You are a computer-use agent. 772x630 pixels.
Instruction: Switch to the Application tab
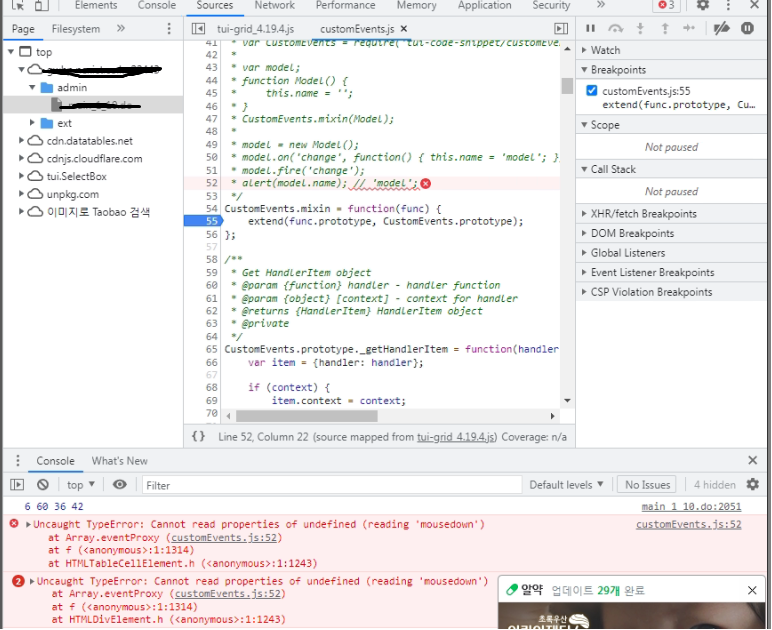(484, 5)
